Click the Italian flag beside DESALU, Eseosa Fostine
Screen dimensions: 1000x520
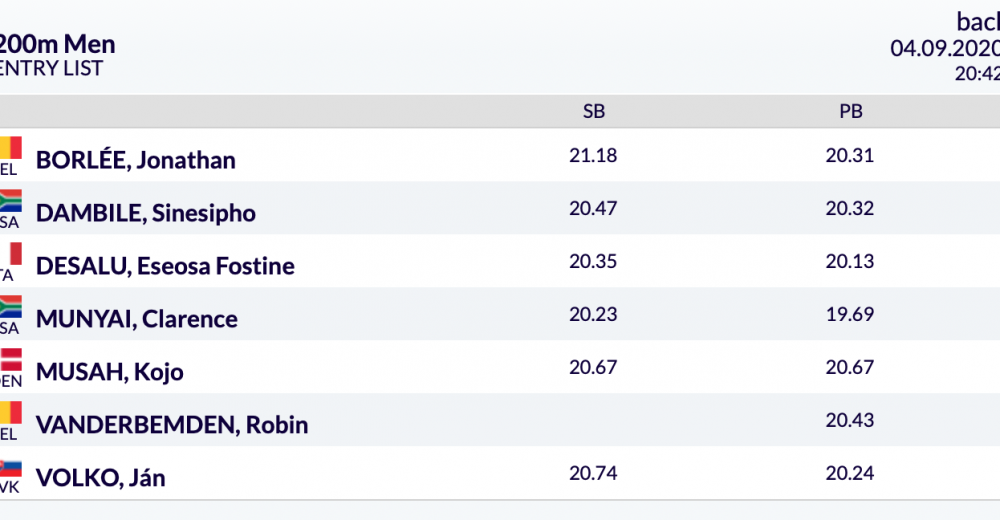coord(11,253)
